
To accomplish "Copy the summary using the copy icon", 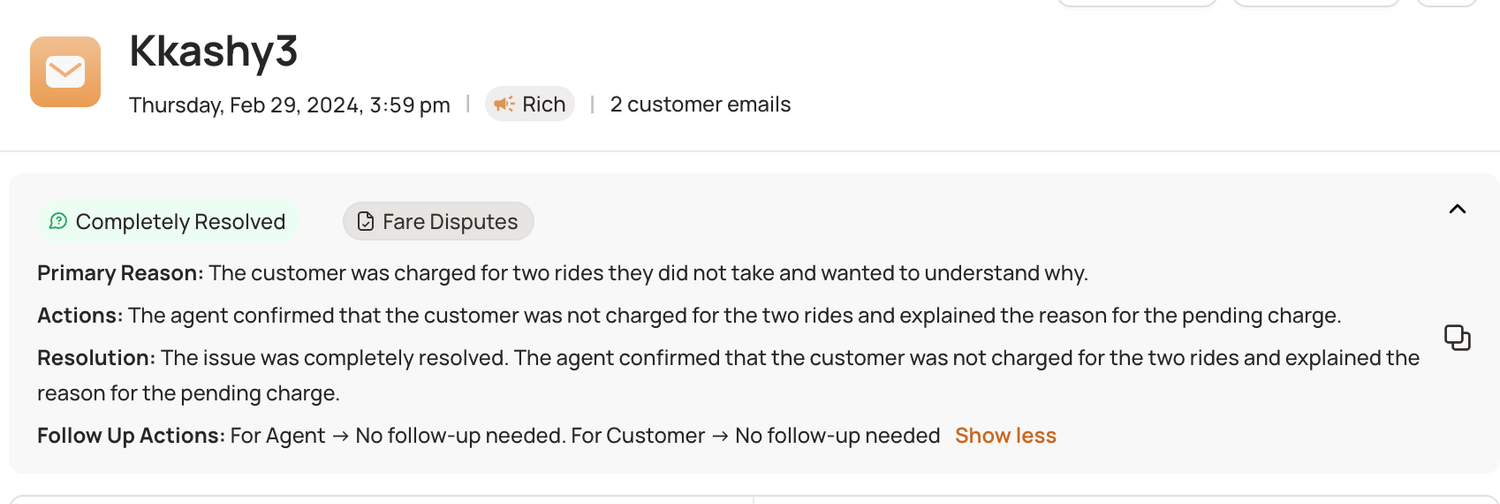I will (x=1457, y=338).
